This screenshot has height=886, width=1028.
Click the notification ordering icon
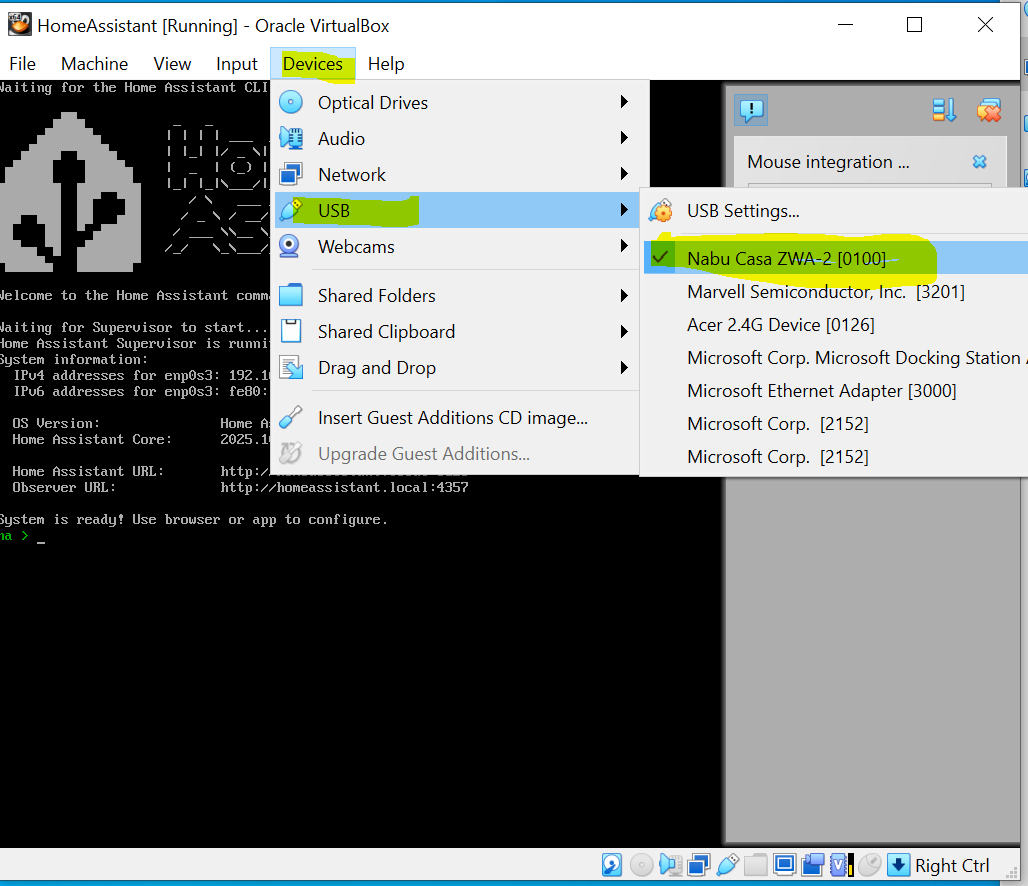tap(944, 110)
